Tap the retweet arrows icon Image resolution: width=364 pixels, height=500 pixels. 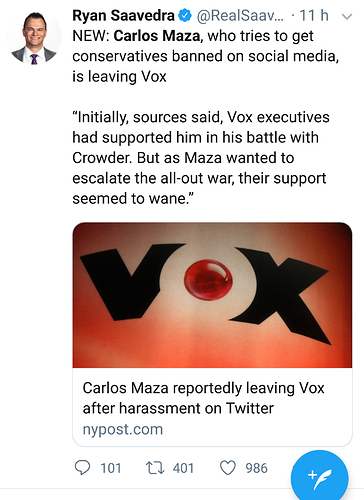pos(155,468)
